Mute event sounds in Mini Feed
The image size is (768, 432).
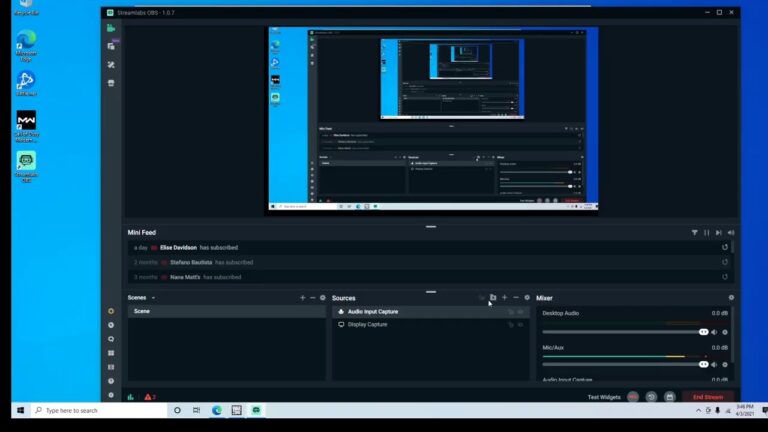pyautogui.click(x=731, y=233)
